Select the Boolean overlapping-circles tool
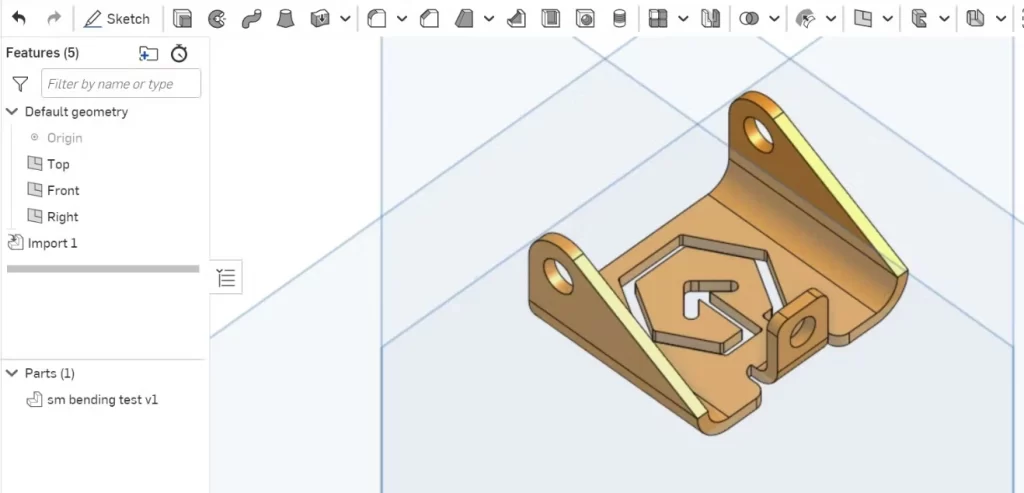This screenshot has width=1024, height=493. (748, 18)
